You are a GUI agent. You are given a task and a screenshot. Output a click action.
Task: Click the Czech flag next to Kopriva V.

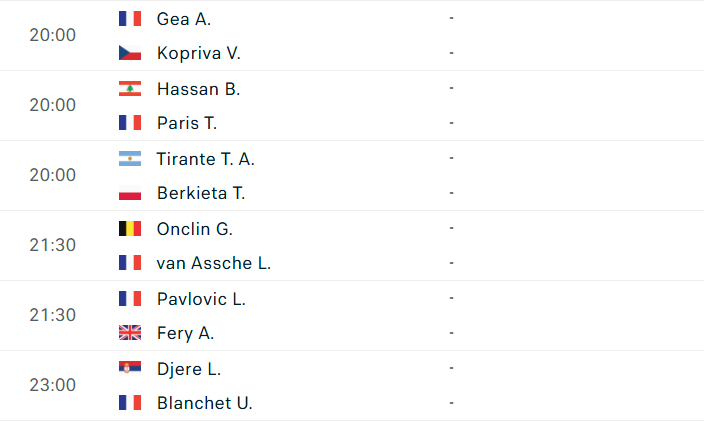[129, 53]
